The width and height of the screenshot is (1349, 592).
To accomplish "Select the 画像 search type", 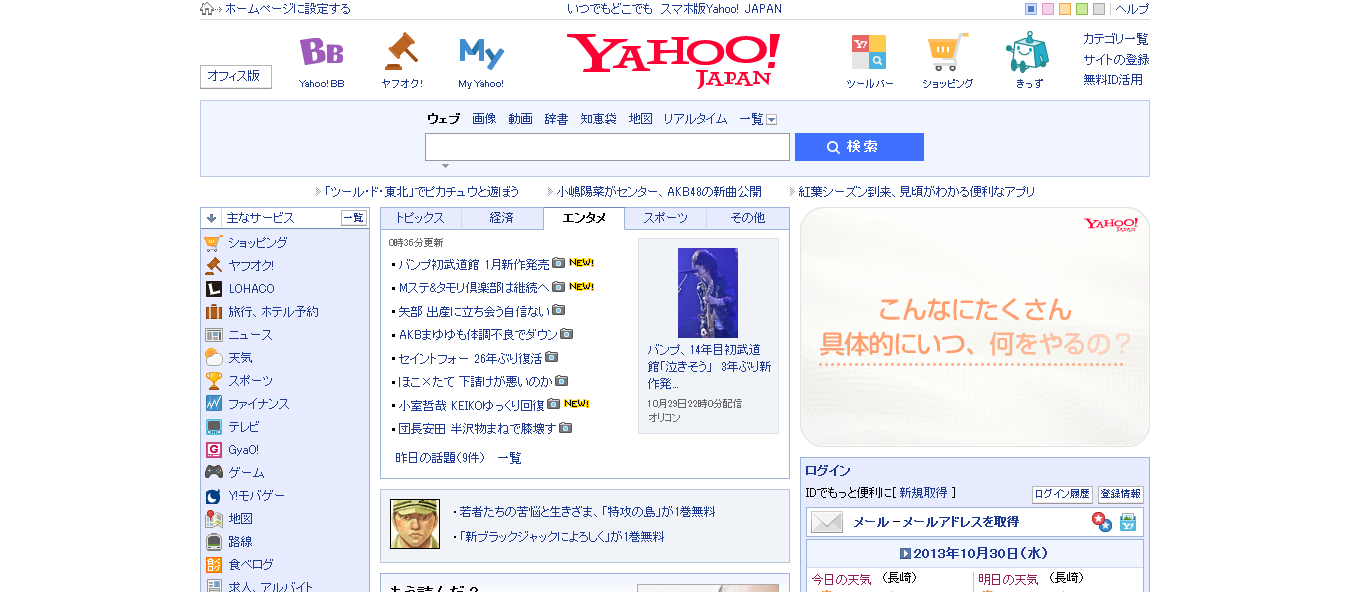I will [x=484, y=119].
